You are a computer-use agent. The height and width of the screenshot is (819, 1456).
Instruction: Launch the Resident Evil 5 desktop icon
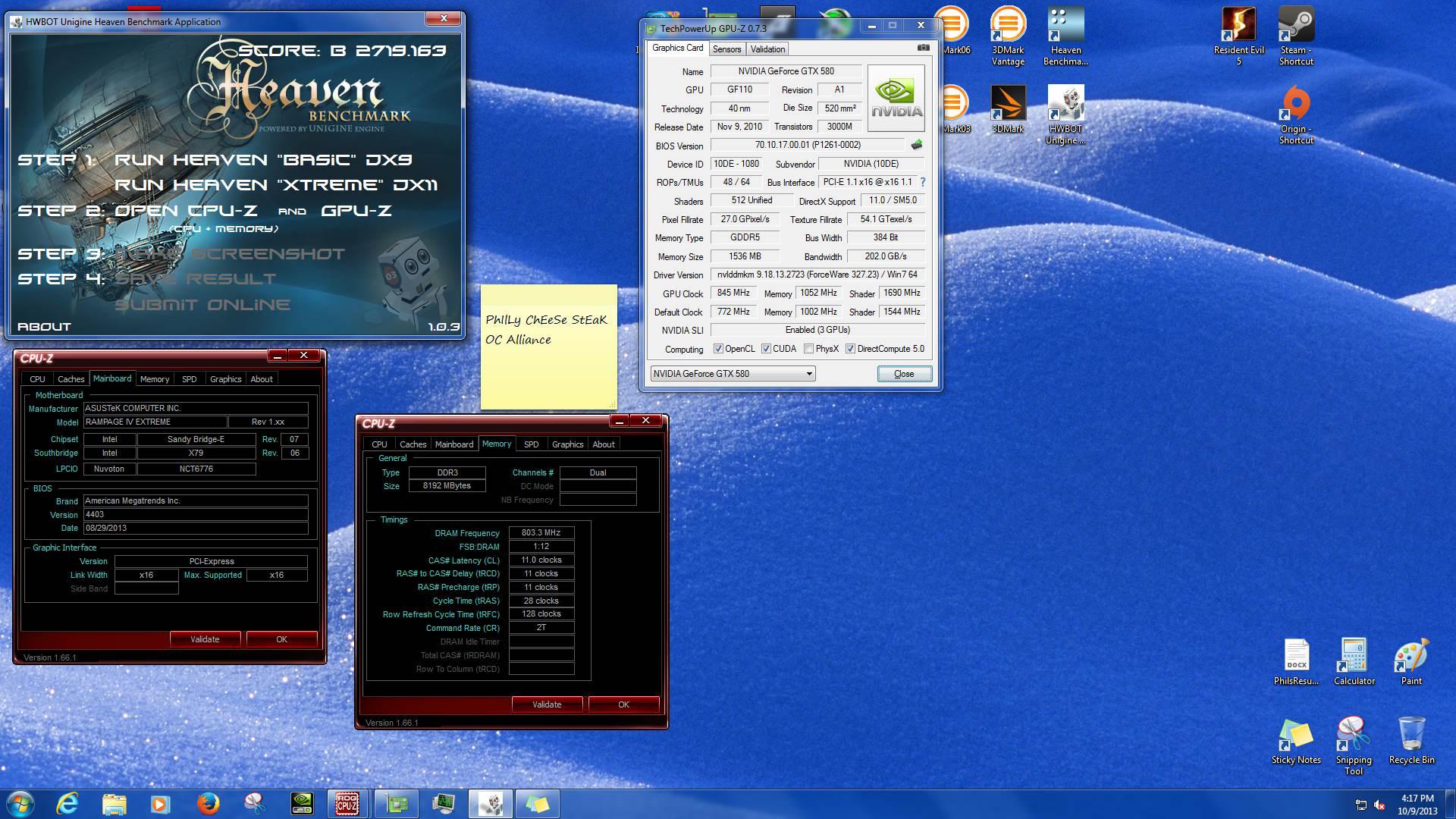pos(1239,36)
